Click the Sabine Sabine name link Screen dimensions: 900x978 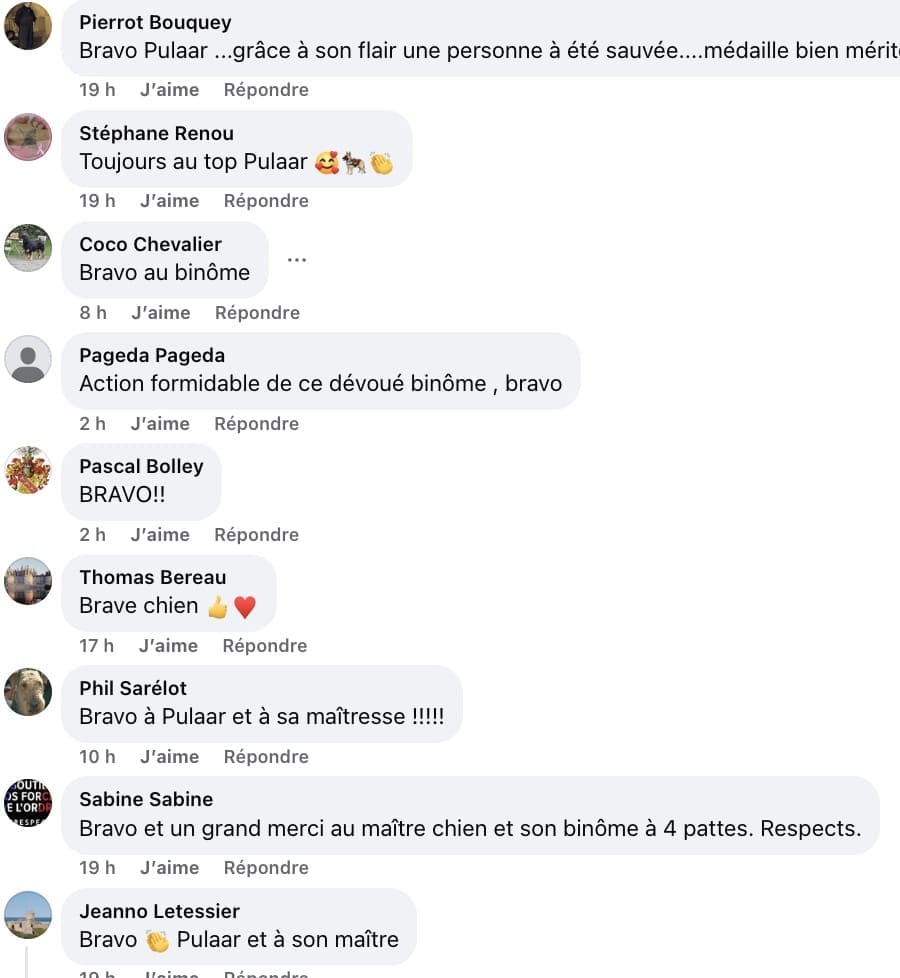(x=146, y=799)
